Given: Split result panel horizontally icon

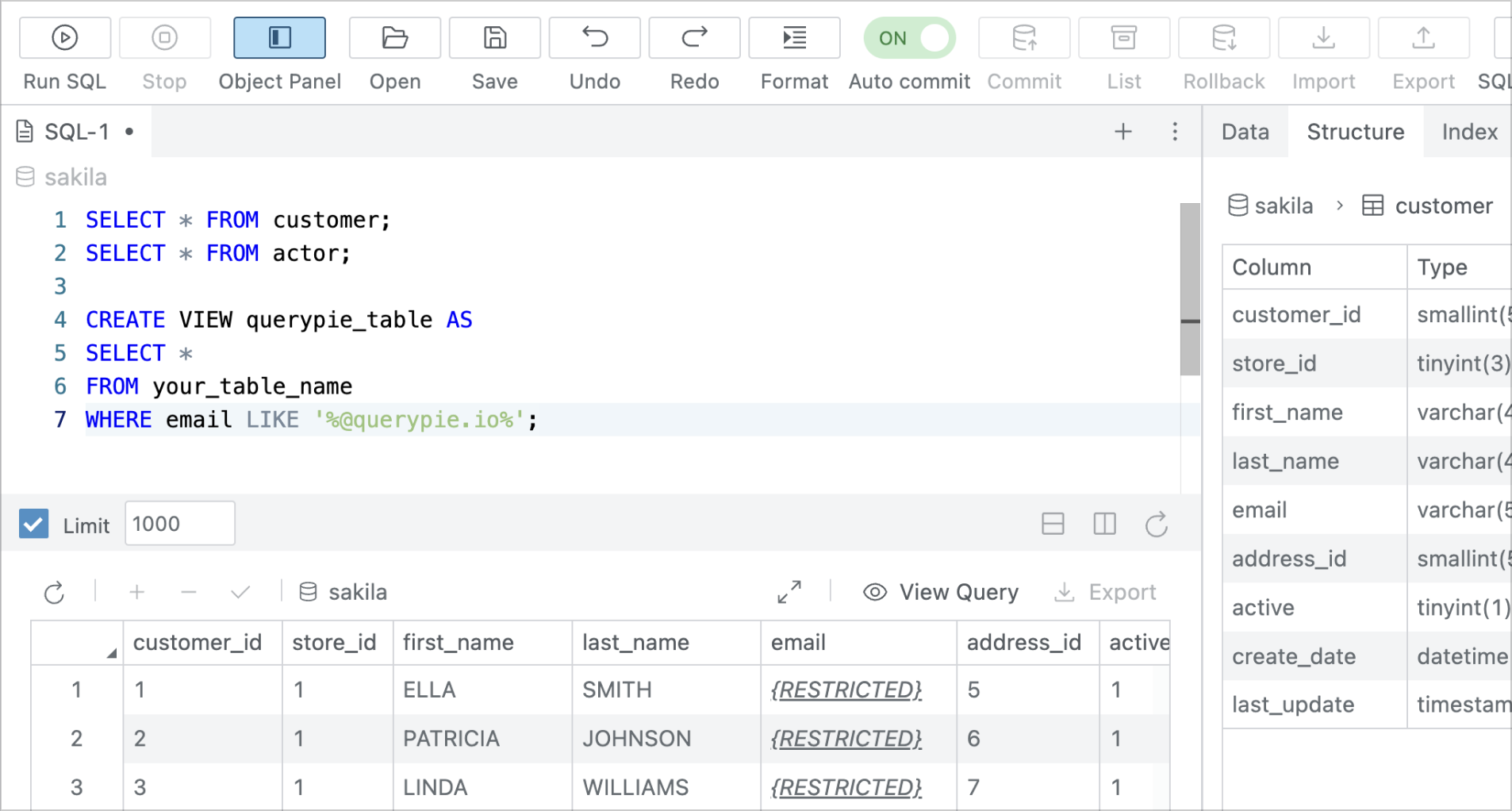Looking at the screenshot, I should (x=1053, y=524).
